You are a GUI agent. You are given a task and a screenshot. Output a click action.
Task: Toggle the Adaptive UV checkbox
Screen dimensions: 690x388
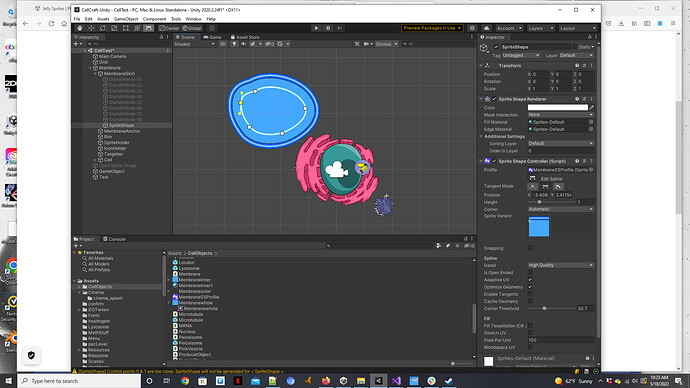pos(530,280)
